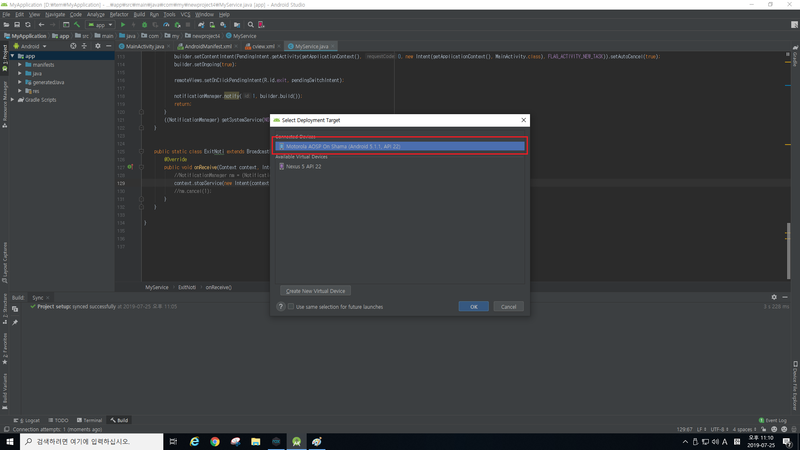Open the Project Structure icon
Viewport: 800px width, 450px height.
click(x=237, y=24)
